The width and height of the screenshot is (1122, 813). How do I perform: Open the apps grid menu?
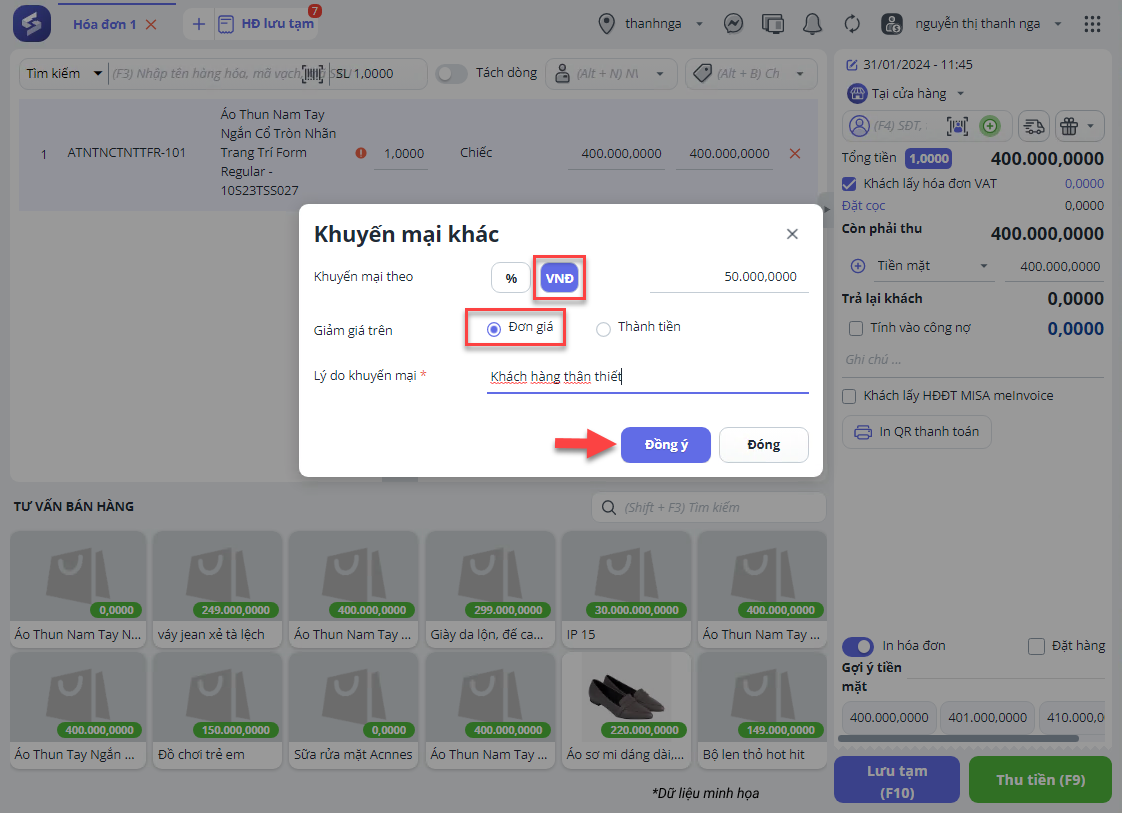pyautogui.click(x=1092, y=24)
